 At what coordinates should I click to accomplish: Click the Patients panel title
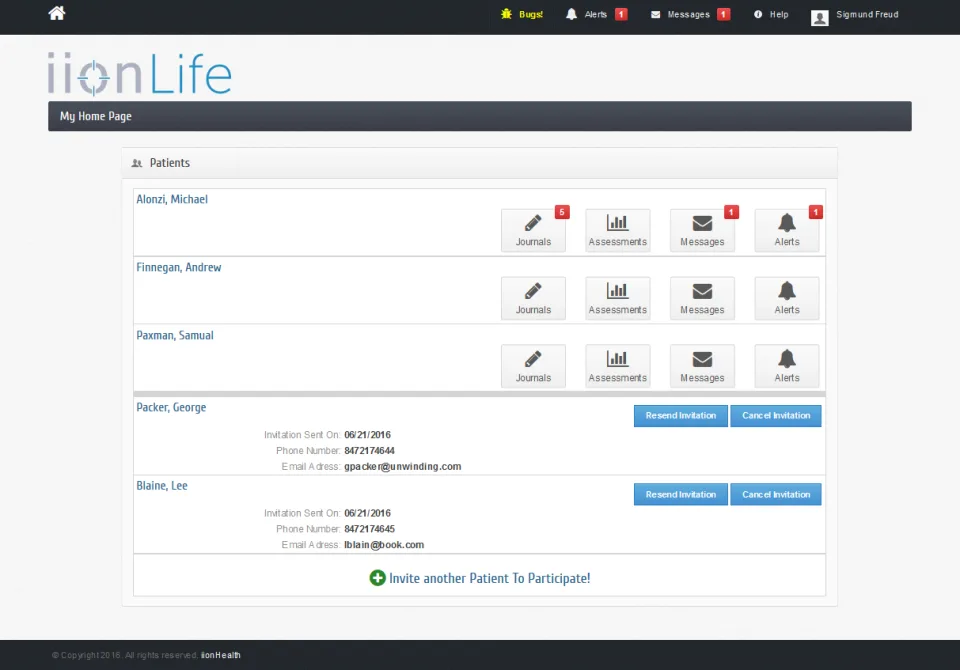[x=170, y=163]
